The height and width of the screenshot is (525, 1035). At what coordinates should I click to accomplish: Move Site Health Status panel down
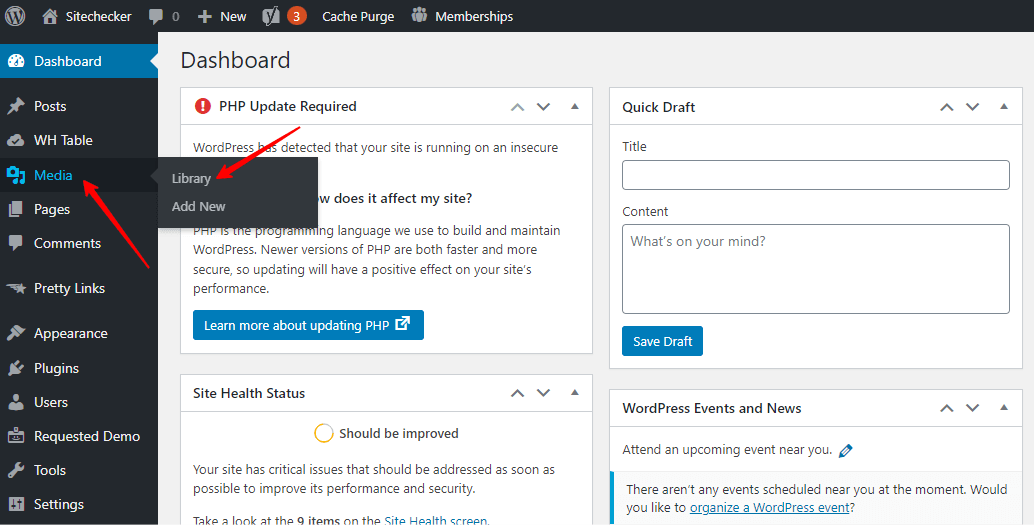543,393
